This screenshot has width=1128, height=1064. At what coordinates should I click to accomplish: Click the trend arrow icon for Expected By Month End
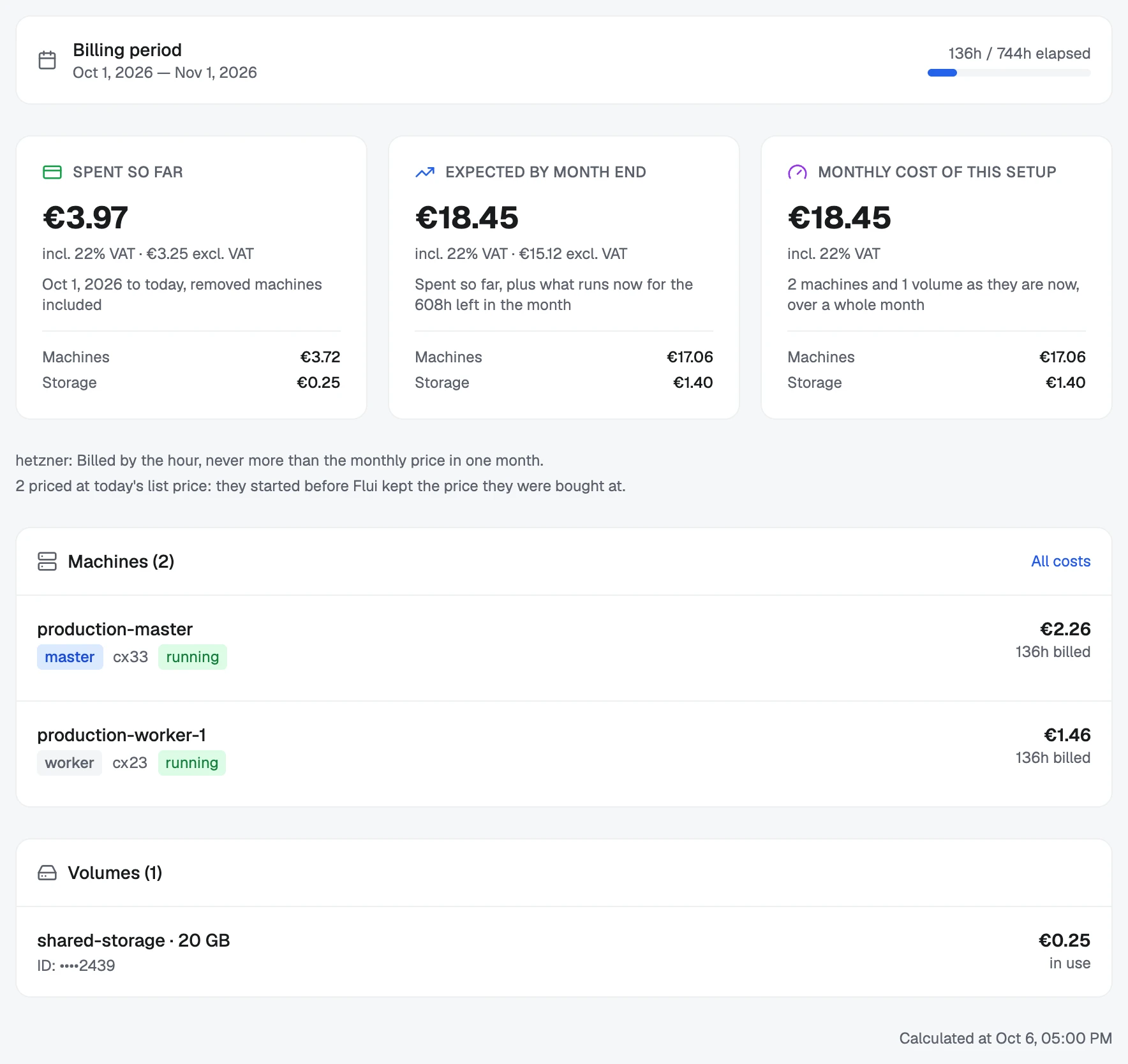(425, 172)
